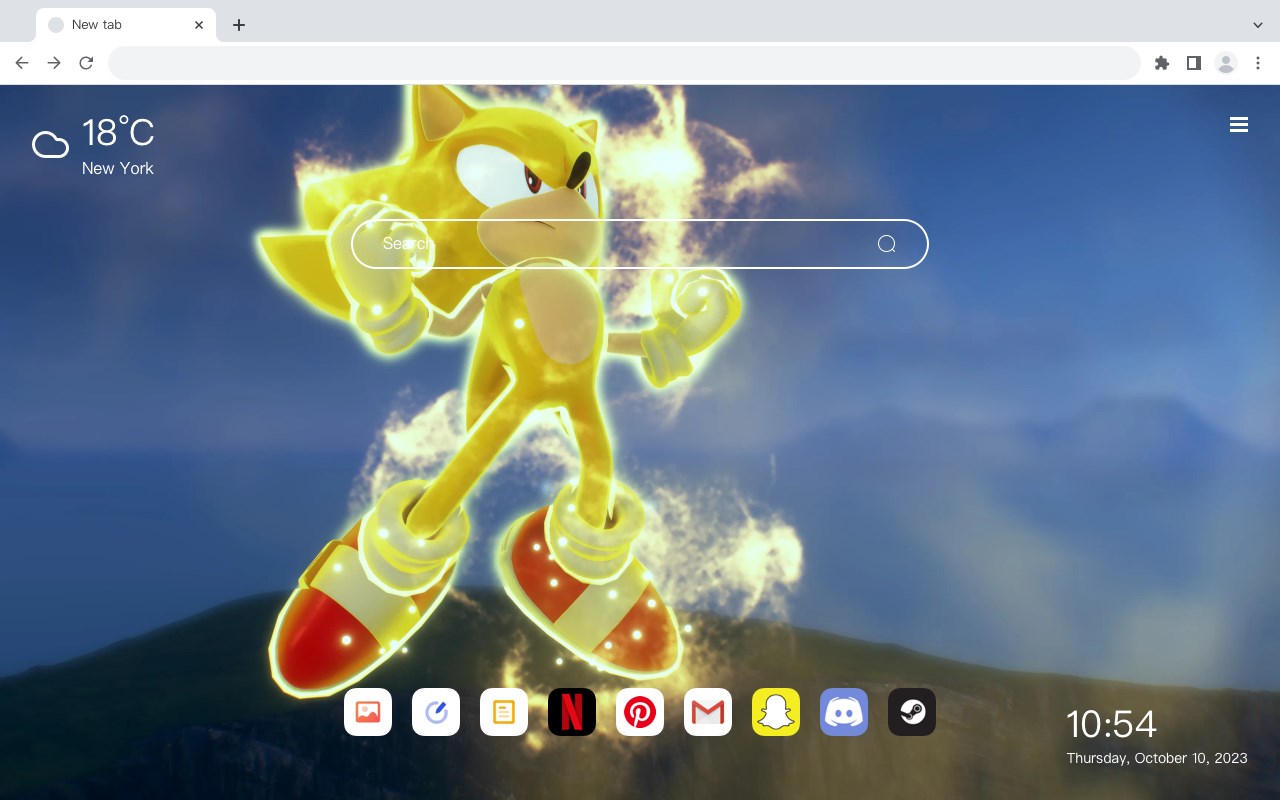The height and width of the screenshot is (800, 1280).
Task: Open the hamburger menu on the page
Action: 1239,125
